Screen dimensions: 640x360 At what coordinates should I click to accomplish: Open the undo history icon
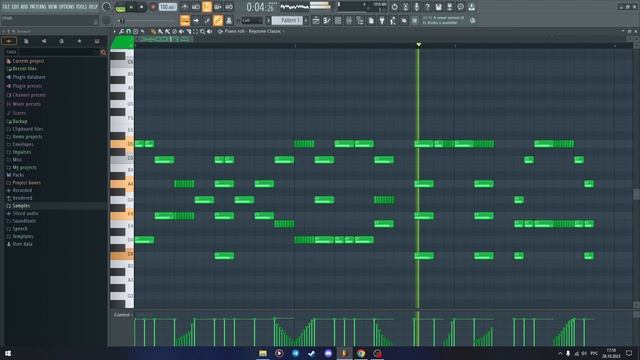point(394,7)
